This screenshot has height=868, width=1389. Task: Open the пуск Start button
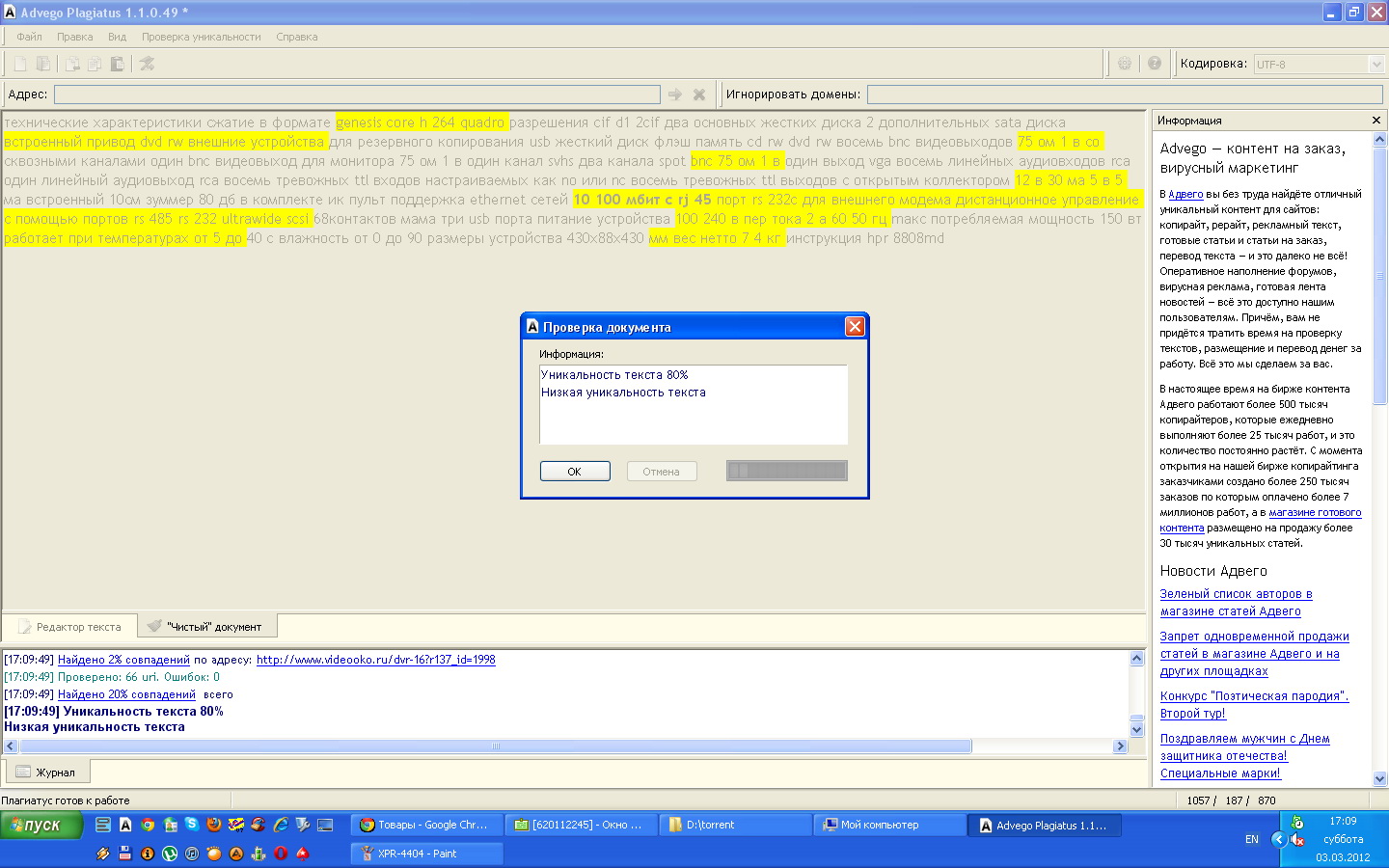tap(41, 826)
